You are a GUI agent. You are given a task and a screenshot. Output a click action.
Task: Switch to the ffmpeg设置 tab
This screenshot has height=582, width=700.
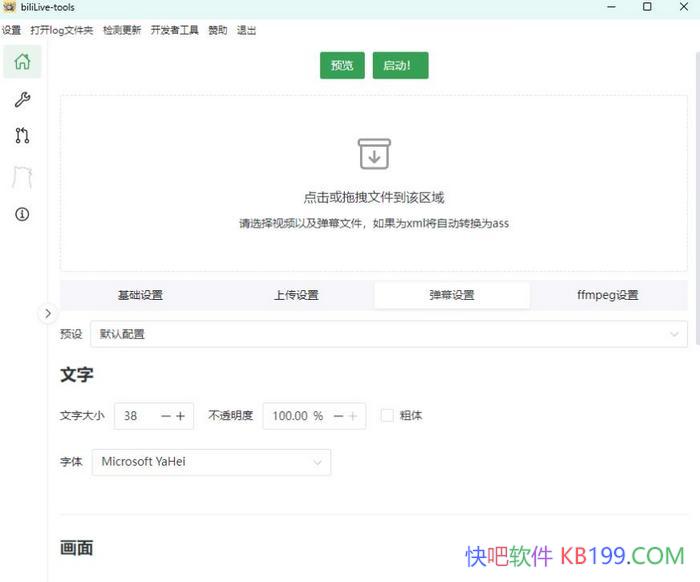607,295
